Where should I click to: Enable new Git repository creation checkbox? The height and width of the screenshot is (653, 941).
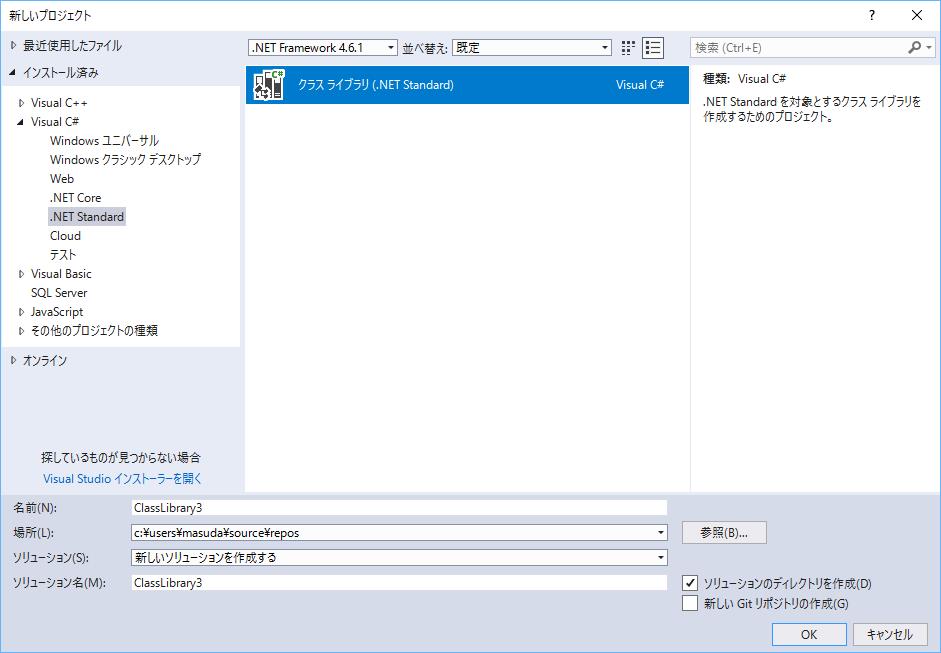[x=689, y=603]
